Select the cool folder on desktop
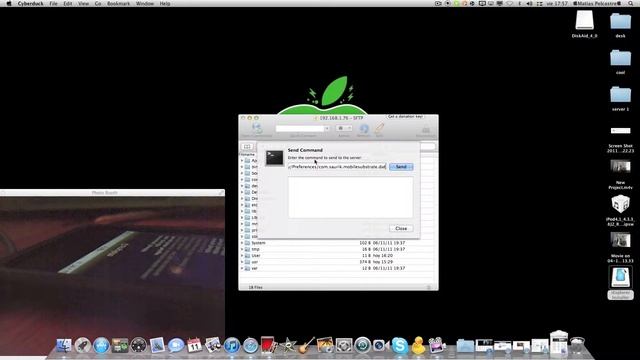Image resolution: width=640 pixels, height=360 pixels. point(620,58)
